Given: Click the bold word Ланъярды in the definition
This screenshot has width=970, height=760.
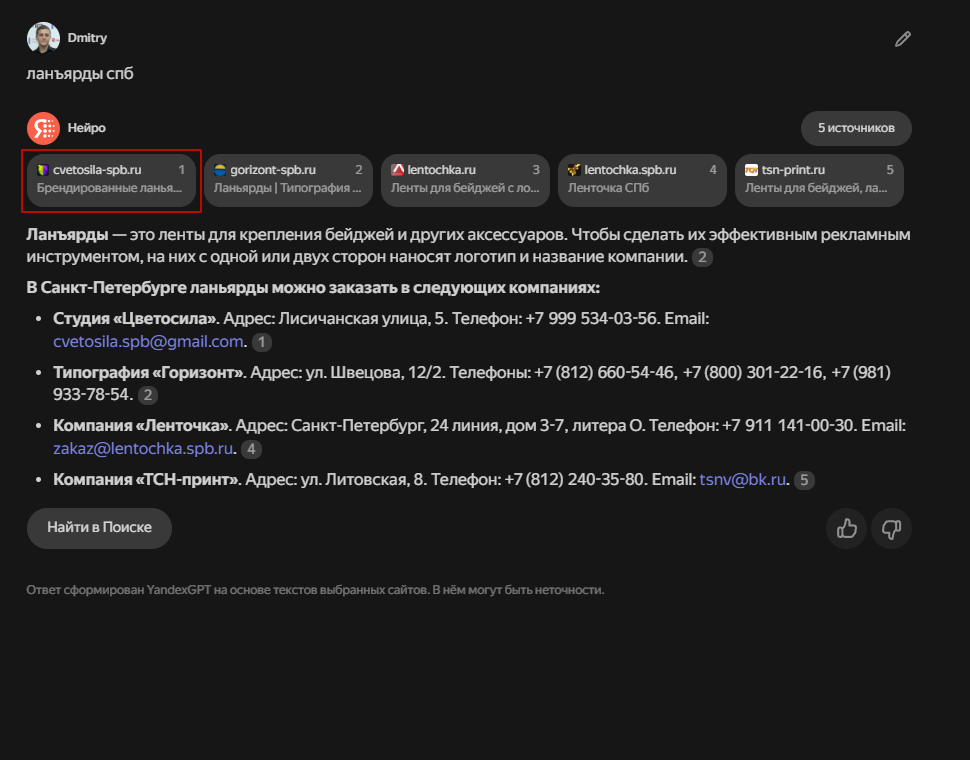Looking at the screenshot, I should pyautogui.click(x=67, y=235).
